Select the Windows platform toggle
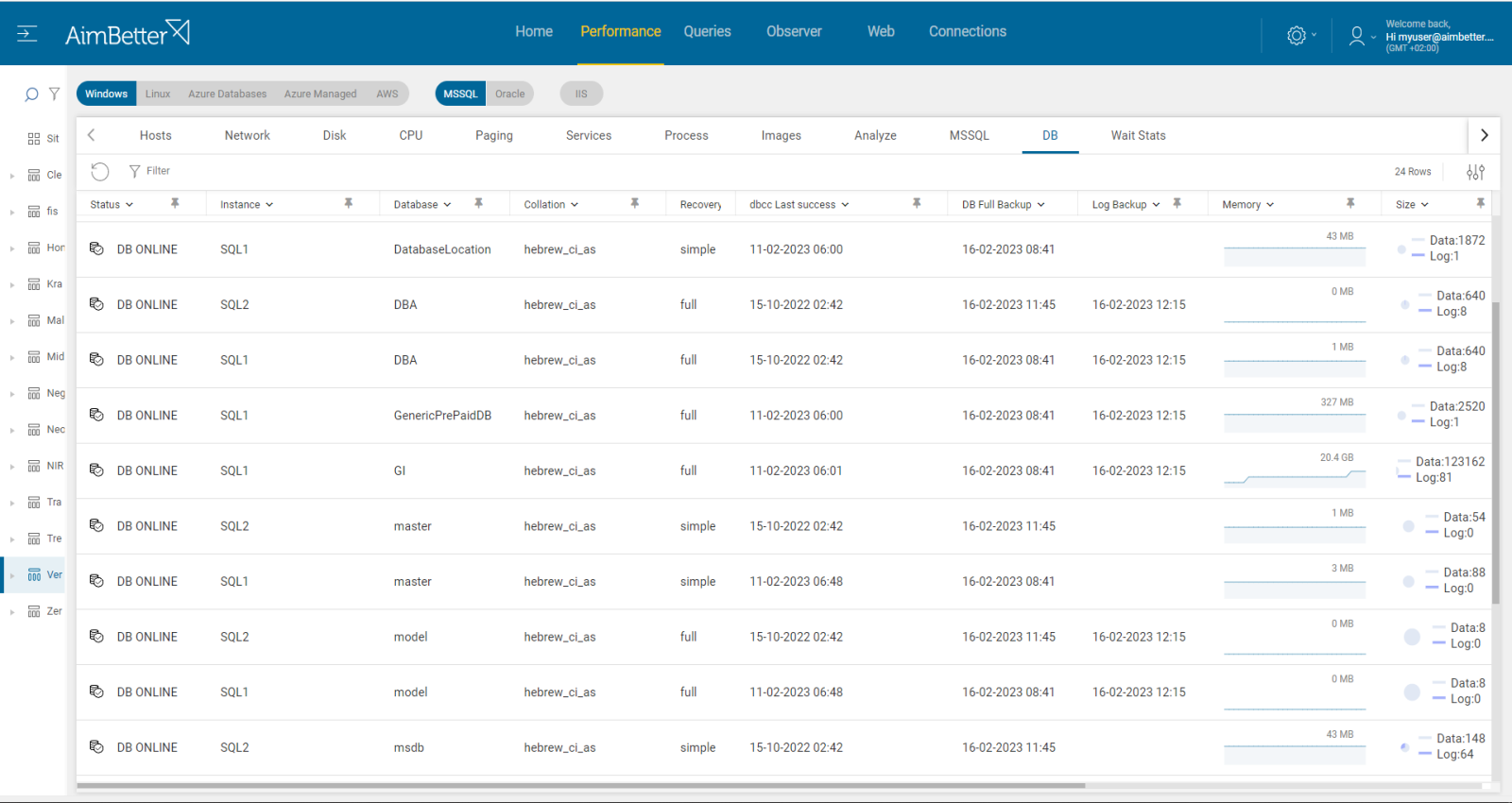This screenshot has width=1512, height=803. 106,94
